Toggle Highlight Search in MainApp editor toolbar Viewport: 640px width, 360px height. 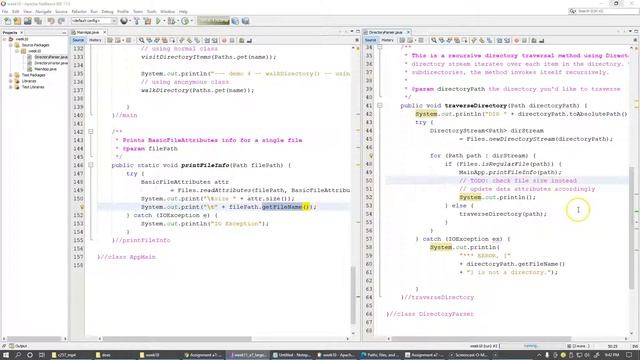point(164,40)
